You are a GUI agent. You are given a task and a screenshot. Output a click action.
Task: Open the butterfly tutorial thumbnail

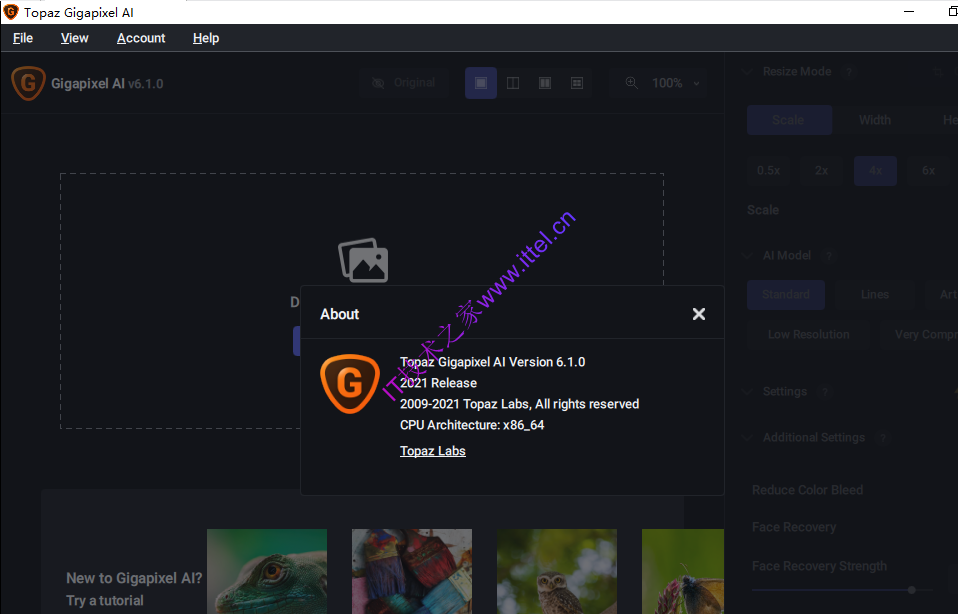pos(682,571)
